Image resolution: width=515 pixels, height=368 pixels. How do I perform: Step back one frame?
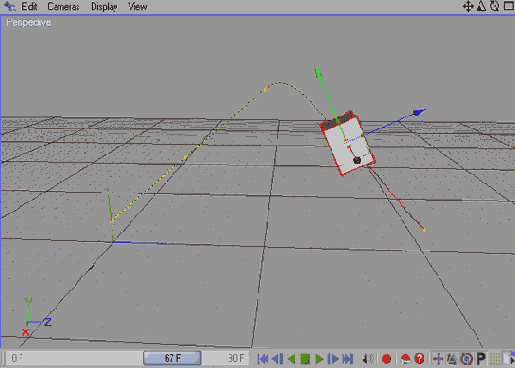tap(277, 359)
